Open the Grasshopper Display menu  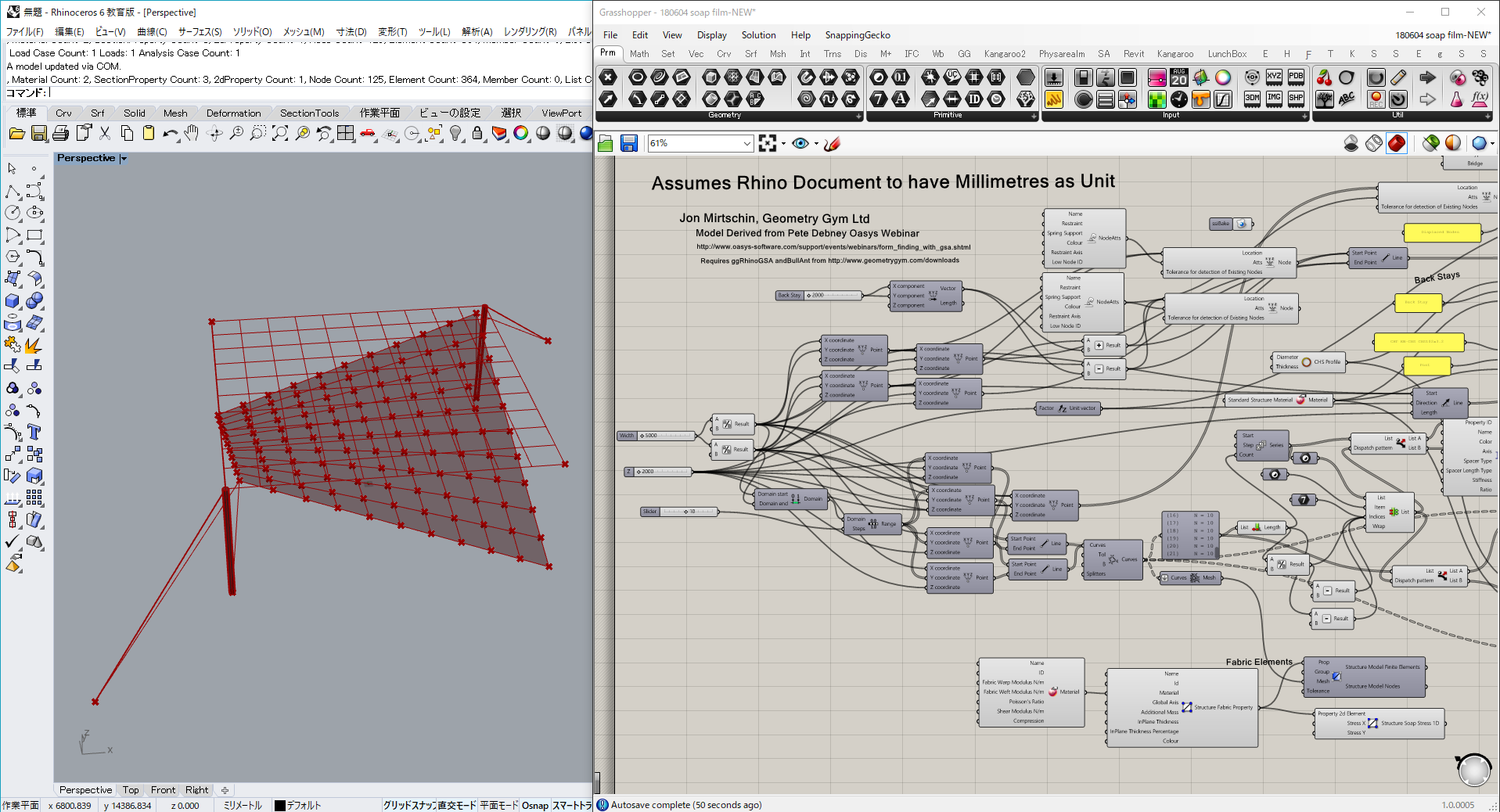(711, 35)
